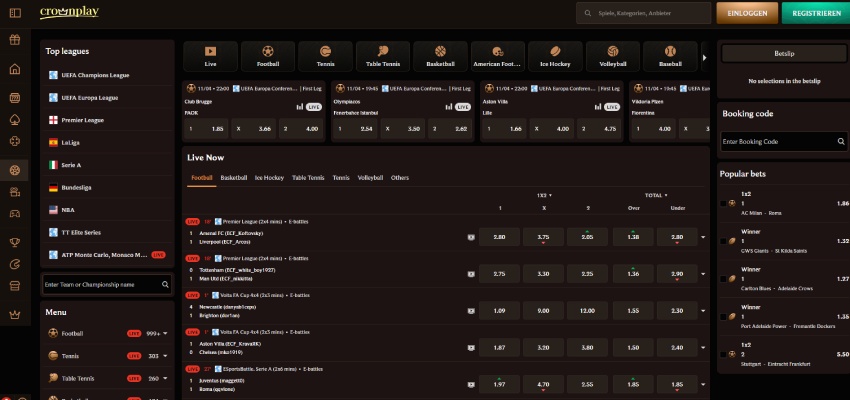Open the gamepad icon in sidebar
The image size is (850, 400).
coord(15,214)
